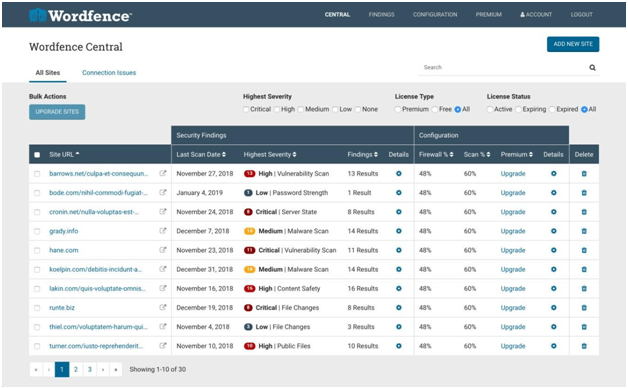Switch to Connection Issues tab
628x389 pixels.
tap(109, 73)
